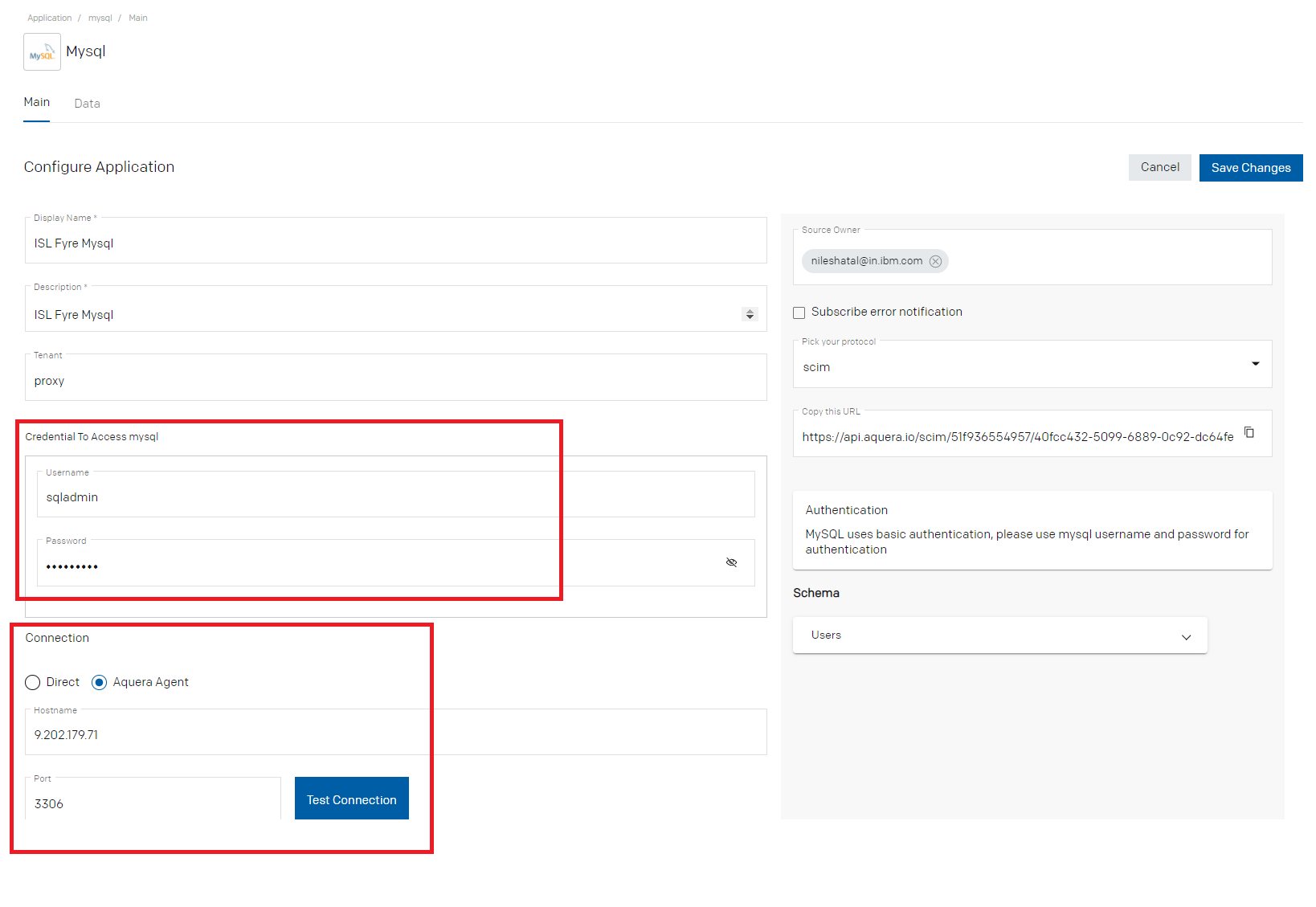Switch to the Data tab
The height and width of the screenshot is (907, 1316).
coord(87,104)
